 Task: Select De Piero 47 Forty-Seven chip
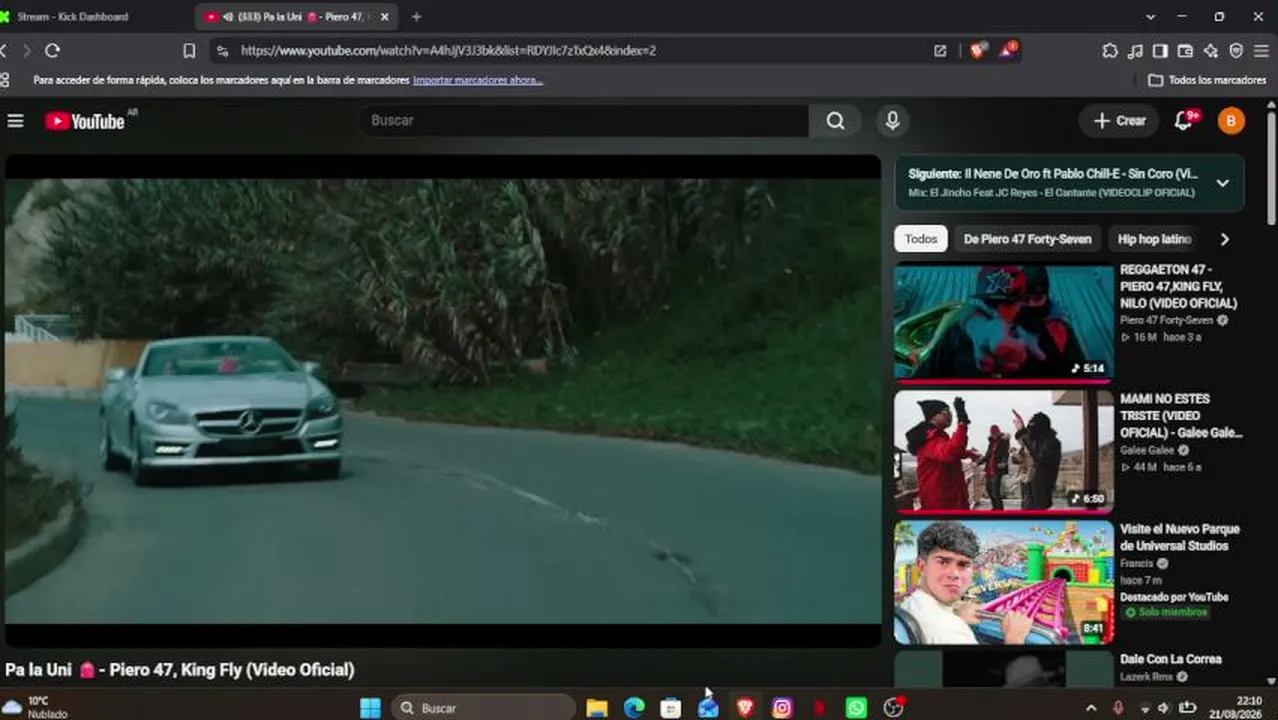click(x=1027, y=239)
